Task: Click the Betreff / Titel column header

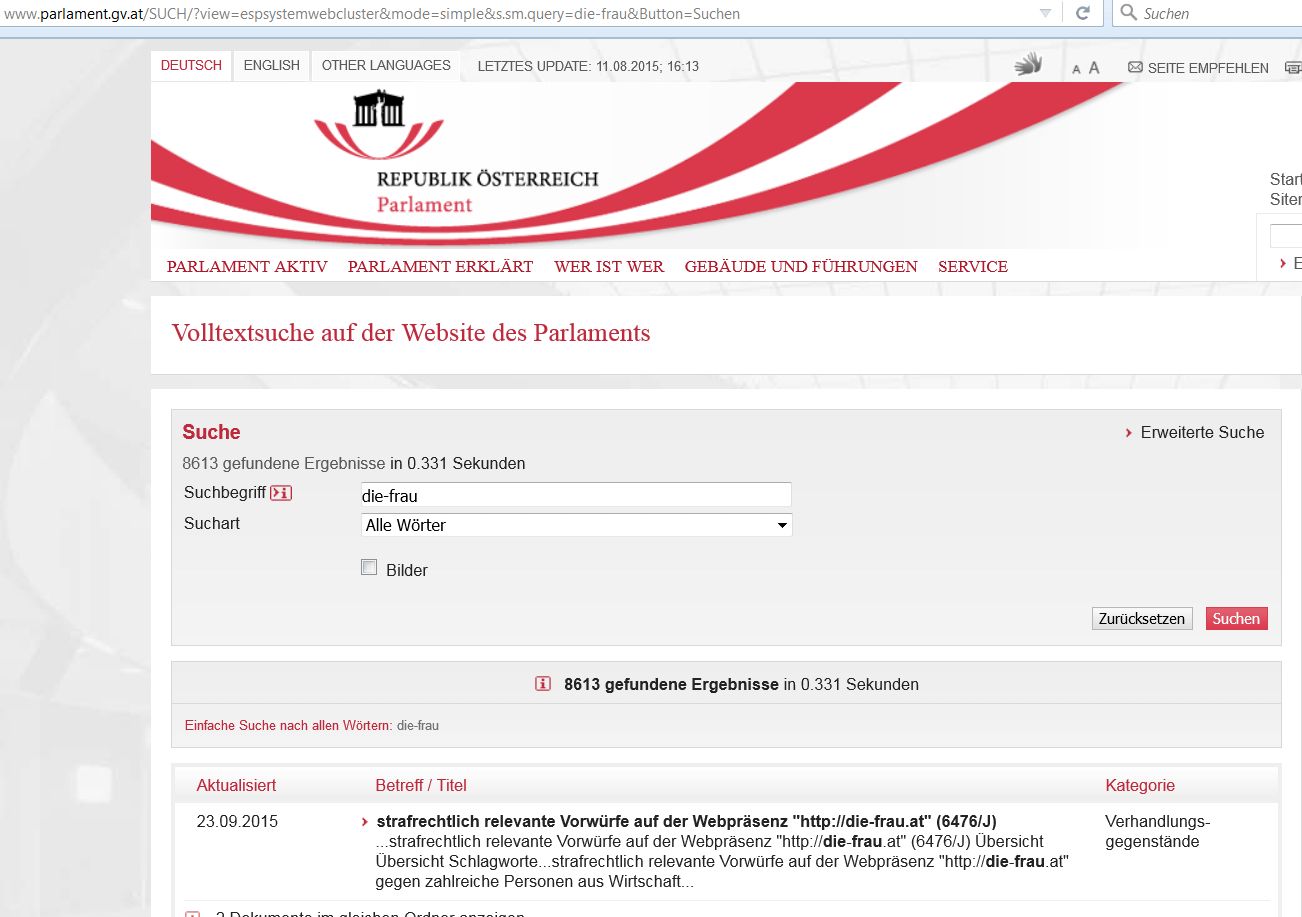Action: (421, 785)
